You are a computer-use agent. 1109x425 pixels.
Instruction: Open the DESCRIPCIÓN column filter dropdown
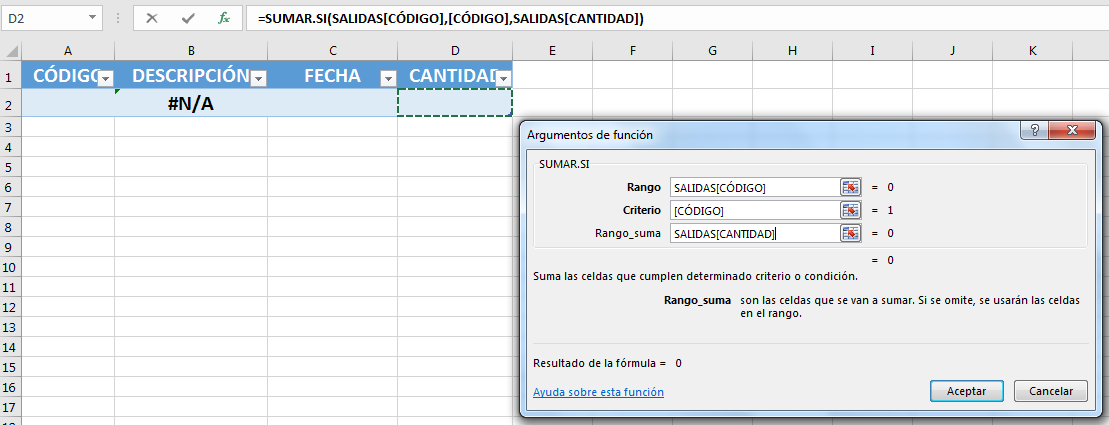click(258, 78)
